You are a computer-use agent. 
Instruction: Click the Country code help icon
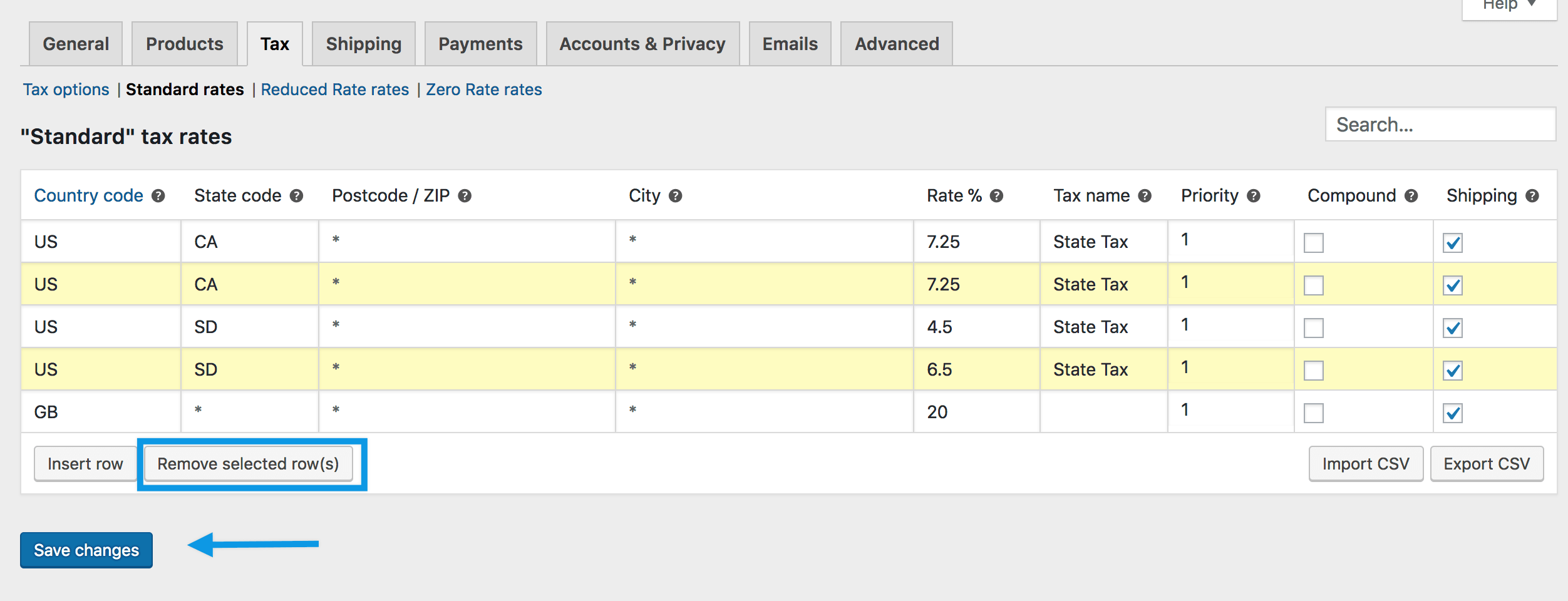click(x=158, y=196)
